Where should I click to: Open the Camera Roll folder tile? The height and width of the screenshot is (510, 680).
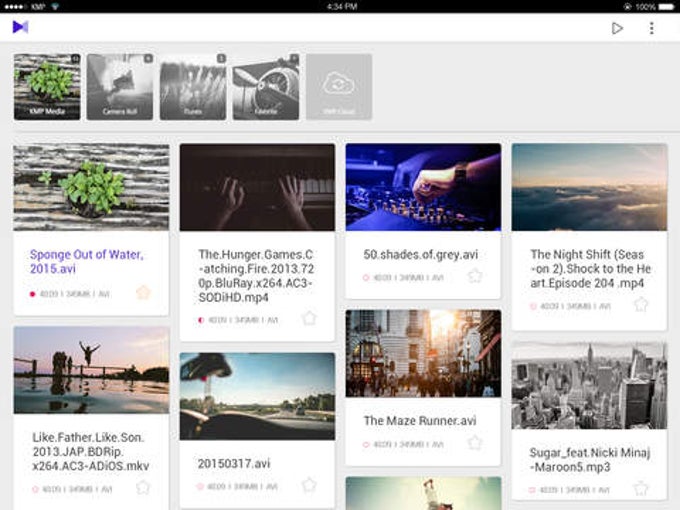(x=120, y=87)
